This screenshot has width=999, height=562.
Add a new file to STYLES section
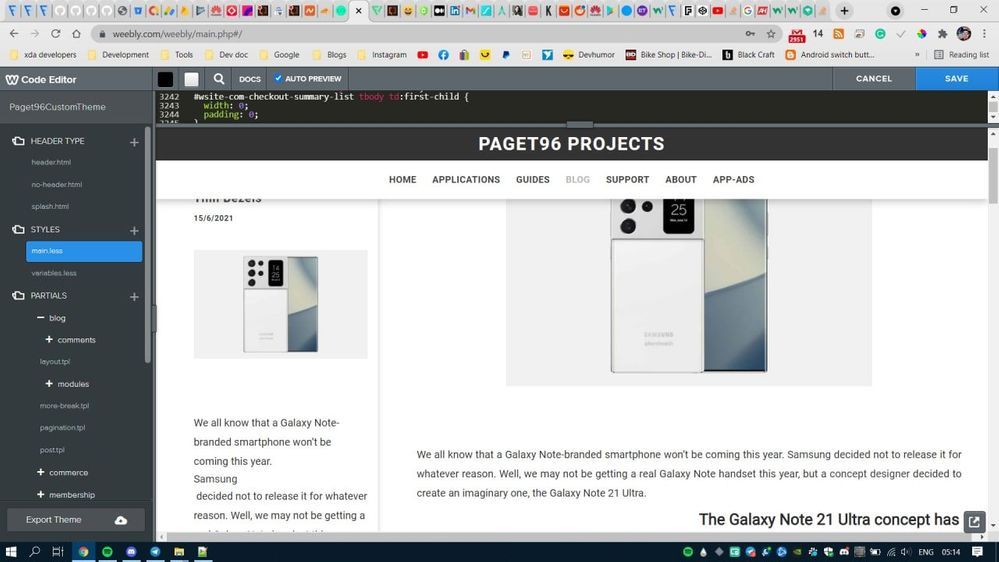click(x=134, y=230)
